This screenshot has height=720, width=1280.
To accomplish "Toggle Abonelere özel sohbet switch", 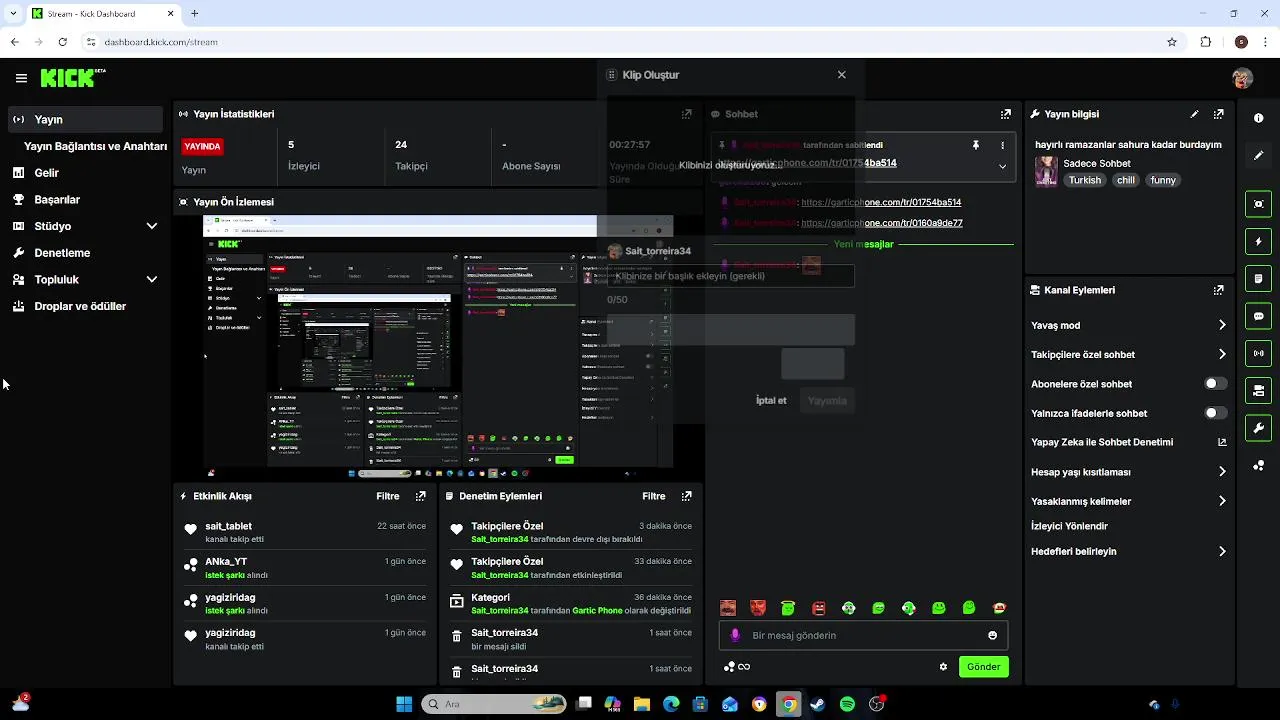I will point(1215,384).
